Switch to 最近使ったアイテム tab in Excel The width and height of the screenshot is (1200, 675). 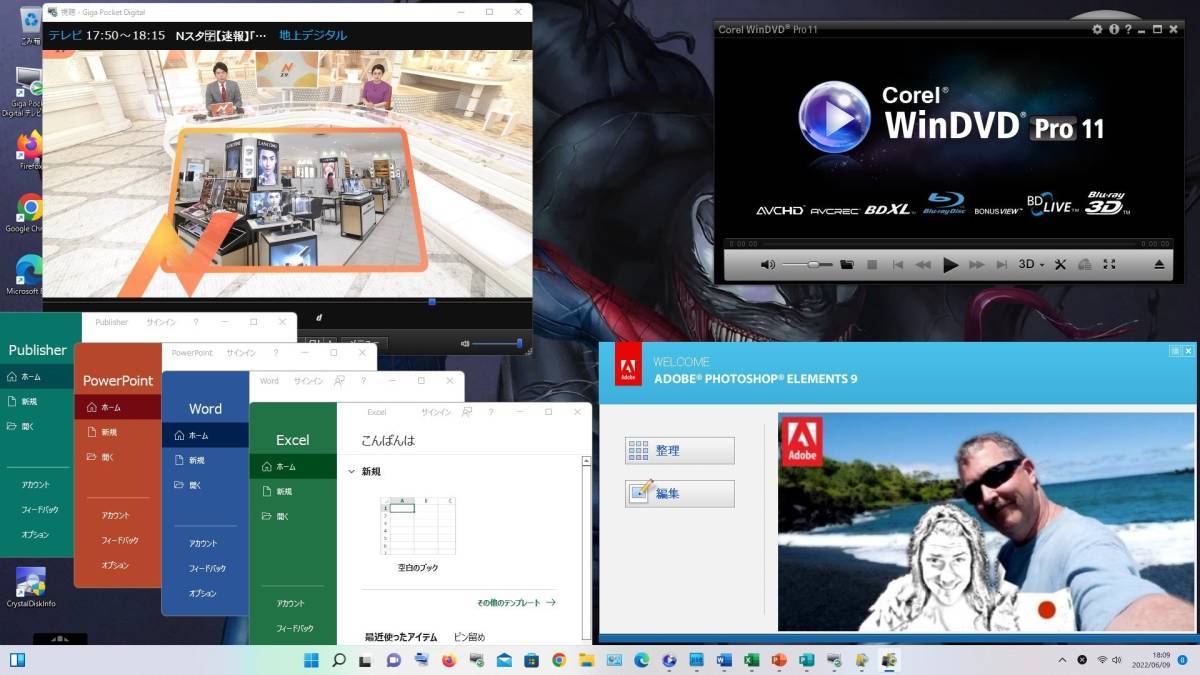401,637
